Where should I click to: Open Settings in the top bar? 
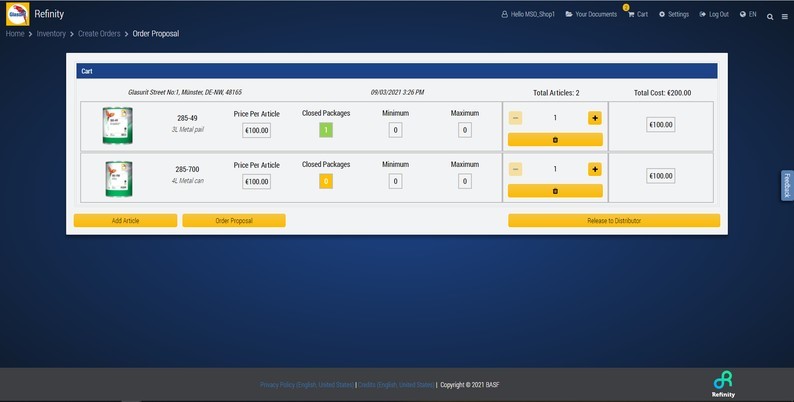[x=674, y=14]
